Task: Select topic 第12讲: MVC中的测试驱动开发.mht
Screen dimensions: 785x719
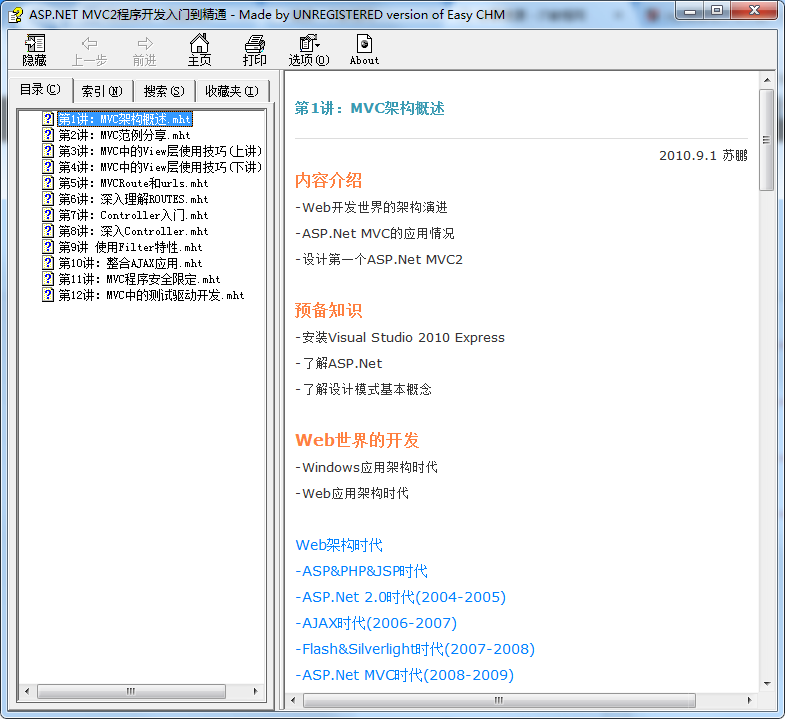Action: coord(151,295)
